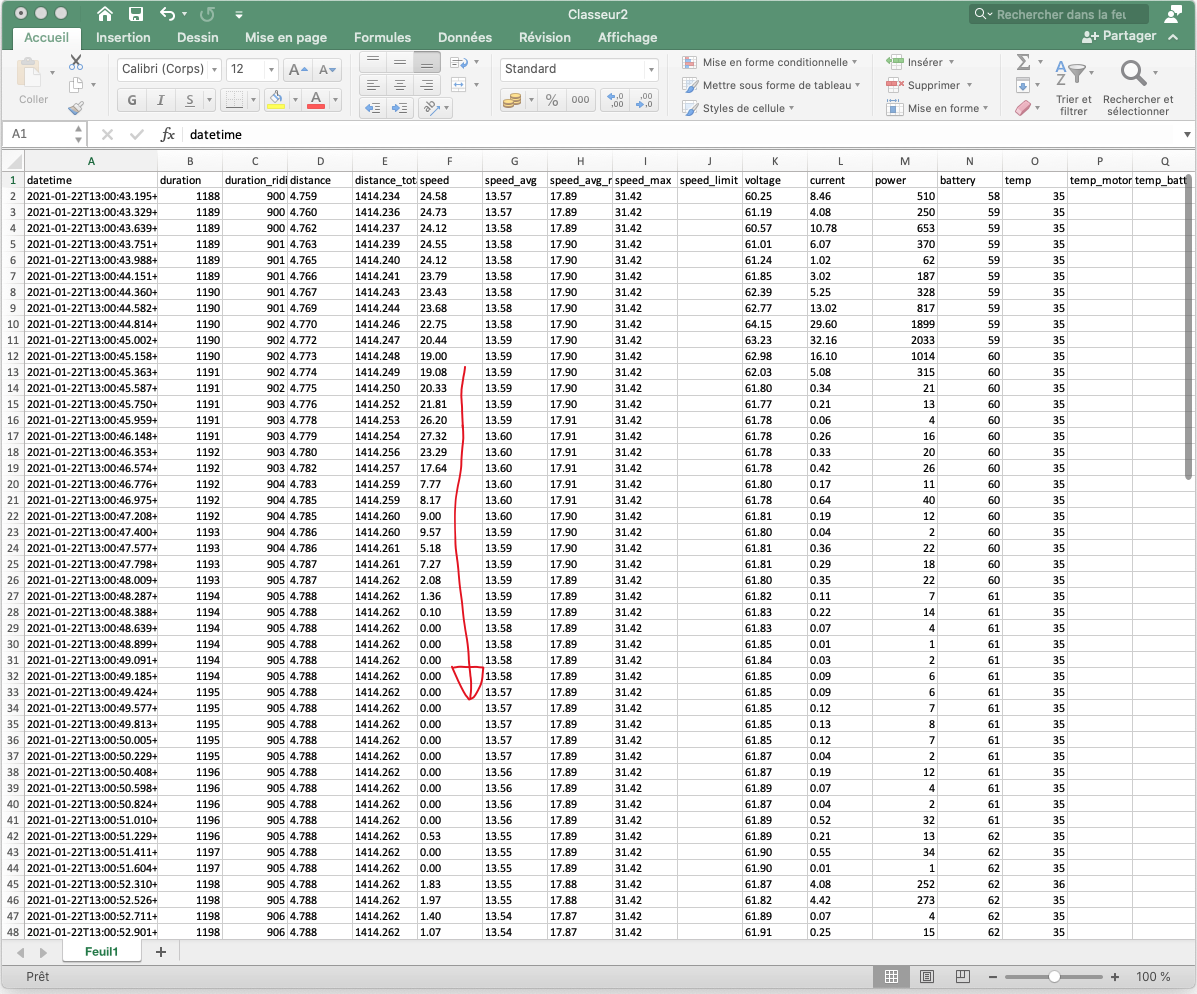Image resolution: width=1197 pixels, height=994 pixels.
Task: Redo action with the circular arrow icon
Action: [207, 14]
